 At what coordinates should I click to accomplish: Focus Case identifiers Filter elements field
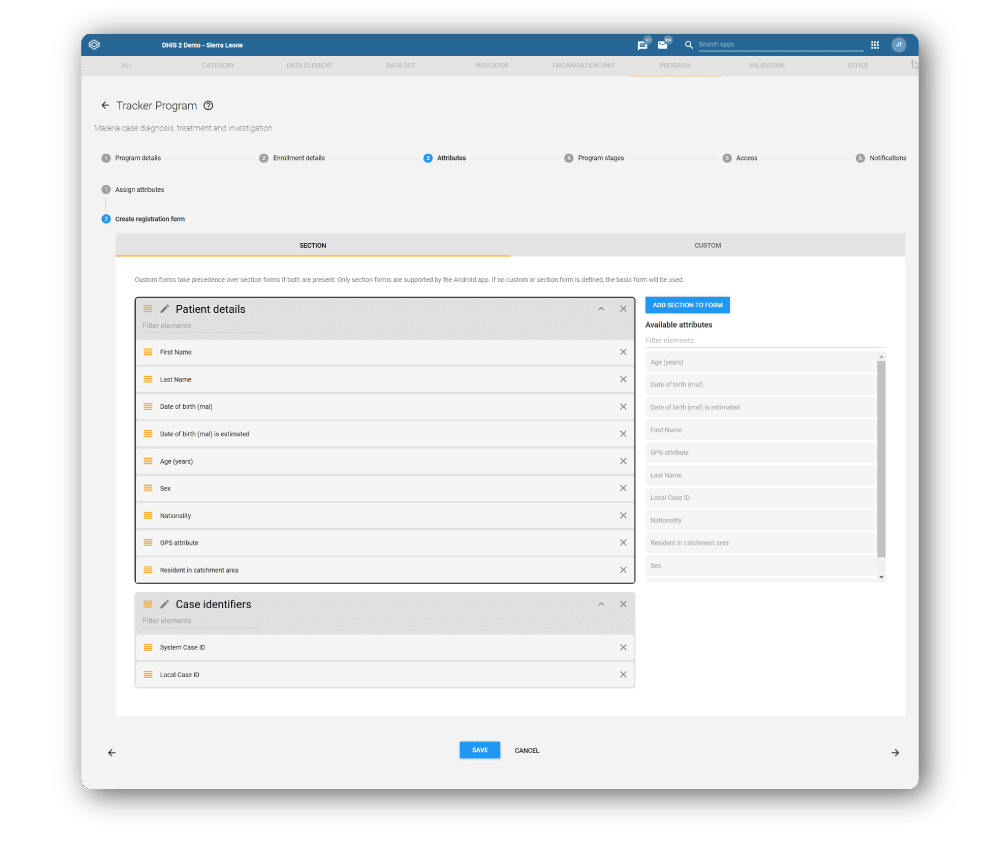tap(201, 621)
